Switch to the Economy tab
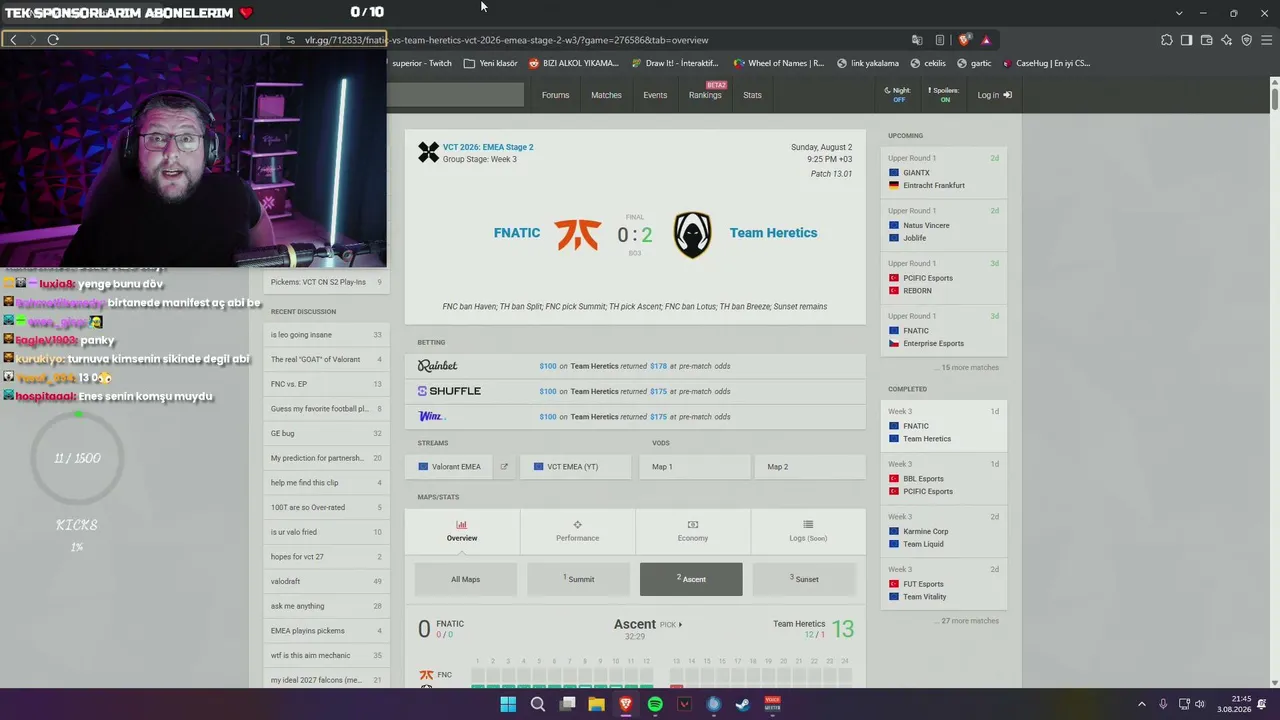1280x720 pixels. pyautogui.click(x=693, y=531)
